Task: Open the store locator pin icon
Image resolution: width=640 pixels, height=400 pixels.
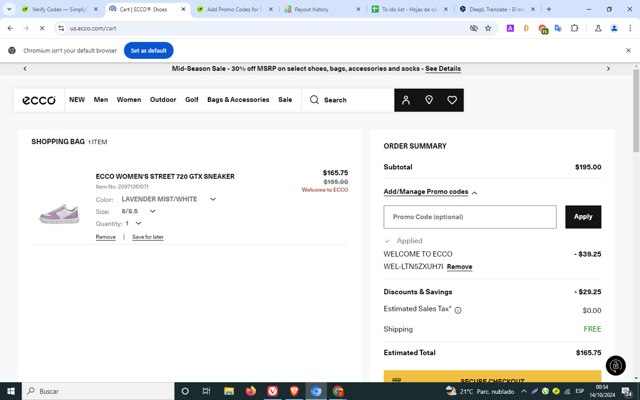Action: [429, 100]
